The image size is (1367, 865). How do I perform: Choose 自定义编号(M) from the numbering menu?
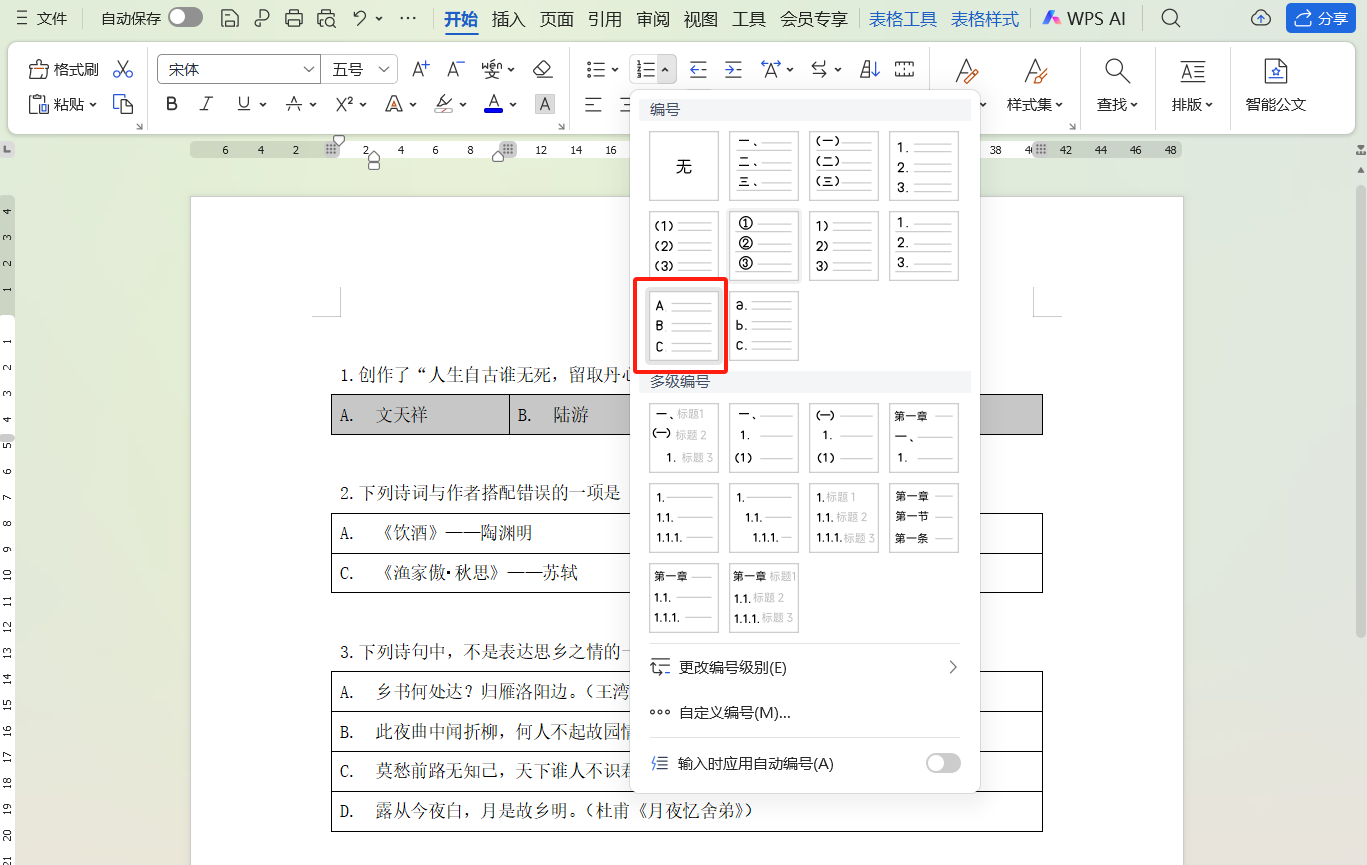click(x=736, y=712)
